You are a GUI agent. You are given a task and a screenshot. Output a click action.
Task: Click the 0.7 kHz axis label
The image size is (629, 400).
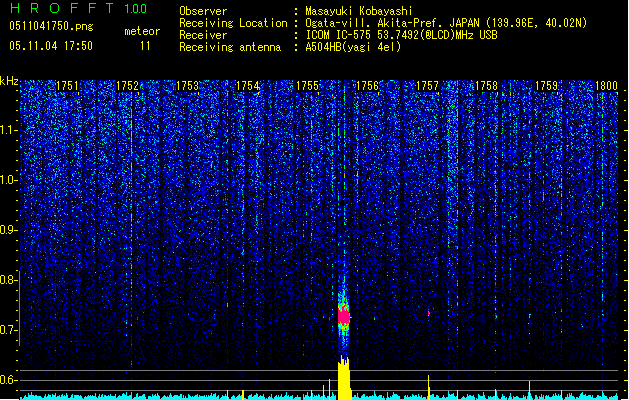coord(9,330)
